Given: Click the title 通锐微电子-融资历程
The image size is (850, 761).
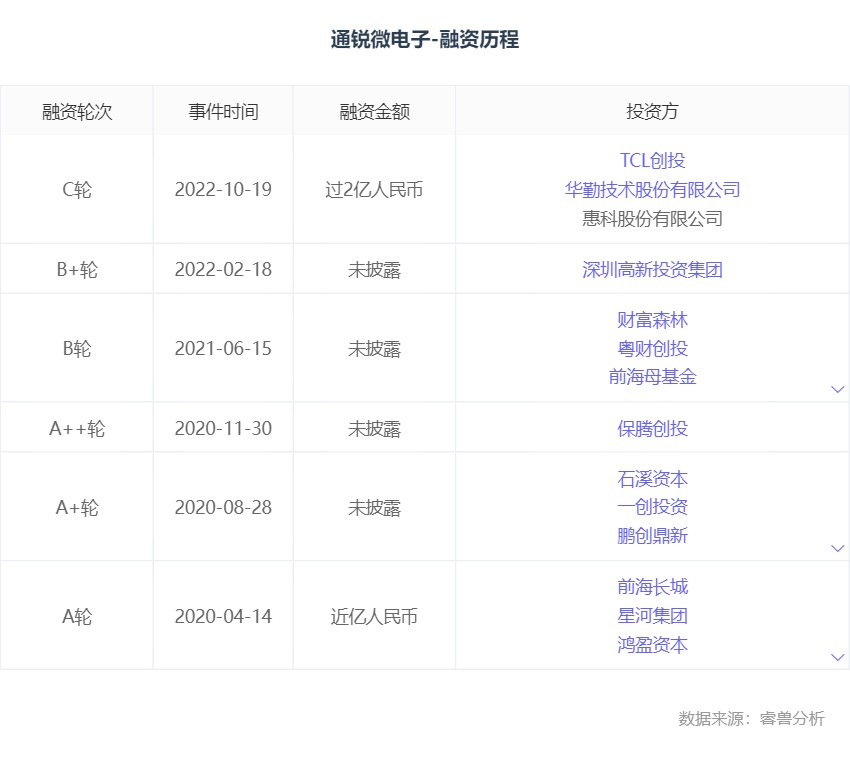Looking at the screenshot, I should (425, 39).
